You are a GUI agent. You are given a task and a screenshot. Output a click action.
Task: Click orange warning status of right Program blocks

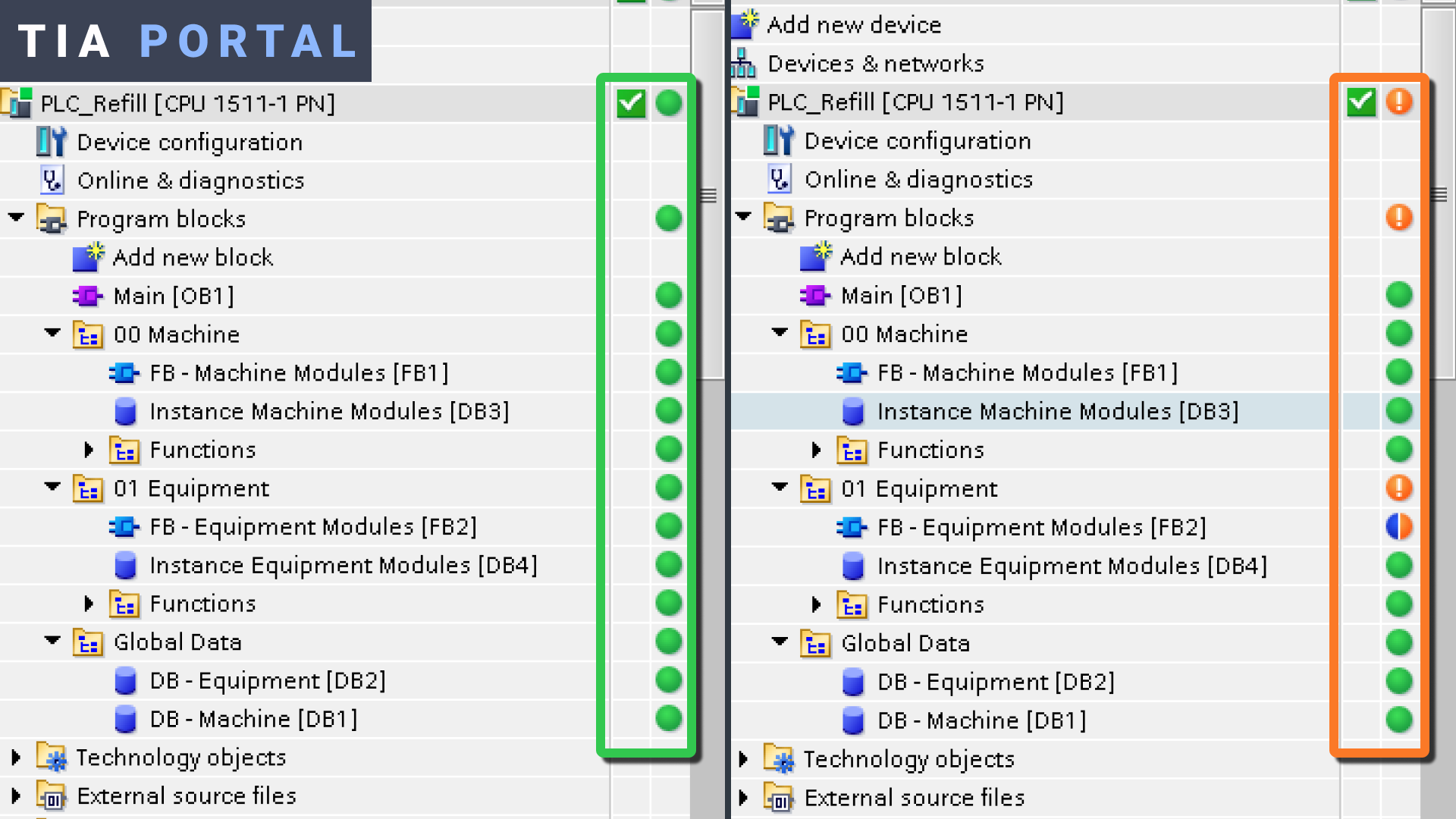(1399, 218)
